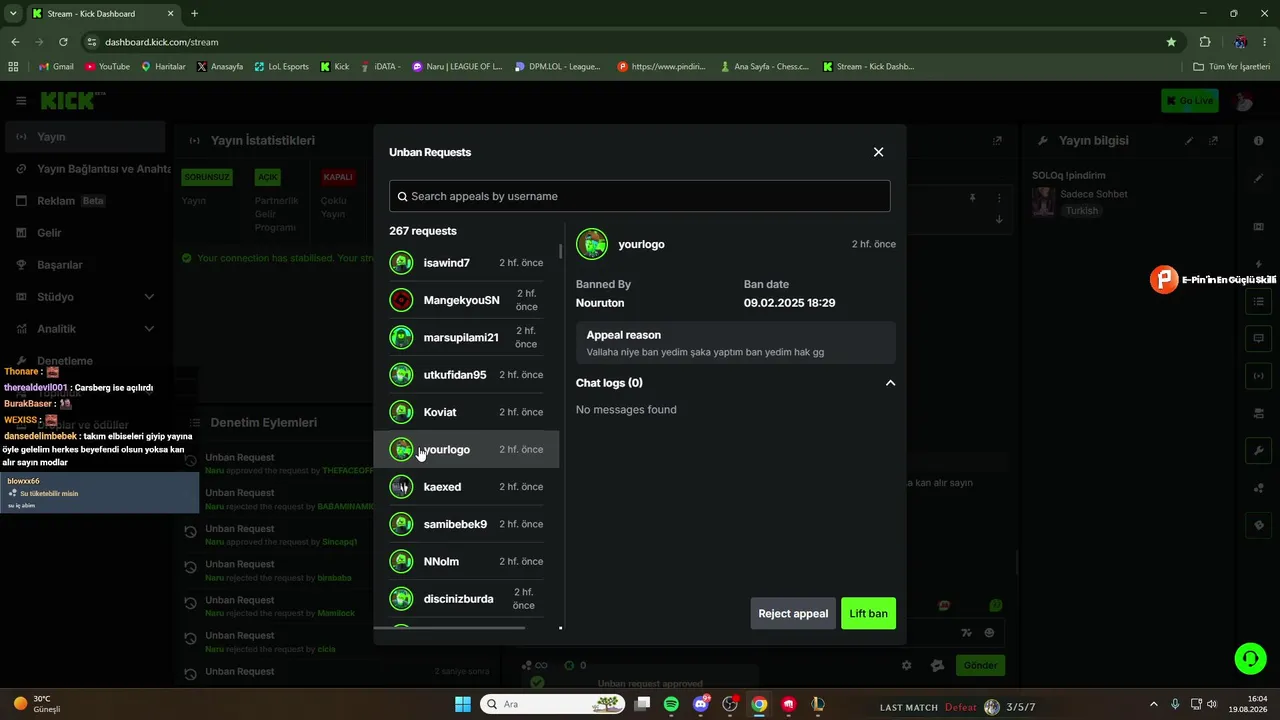Search appeals by username field
Image resolution: width=1280 pixels, height=720 pixels.
(x=640, y=196)
